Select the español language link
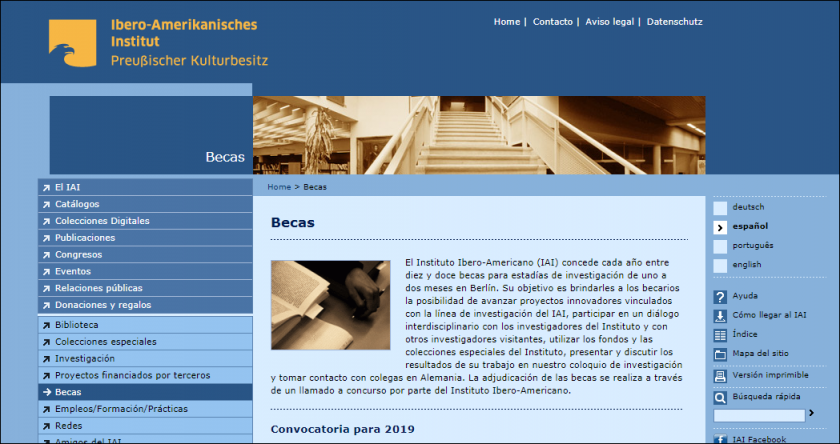Viewport: 840px width, 444px height. [x=750, y=227]
